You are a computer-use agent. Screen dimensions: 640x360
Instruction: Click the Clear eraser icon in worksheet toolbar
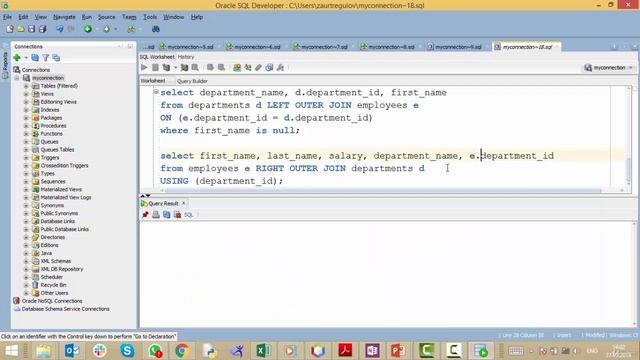(x=258, y=67)
